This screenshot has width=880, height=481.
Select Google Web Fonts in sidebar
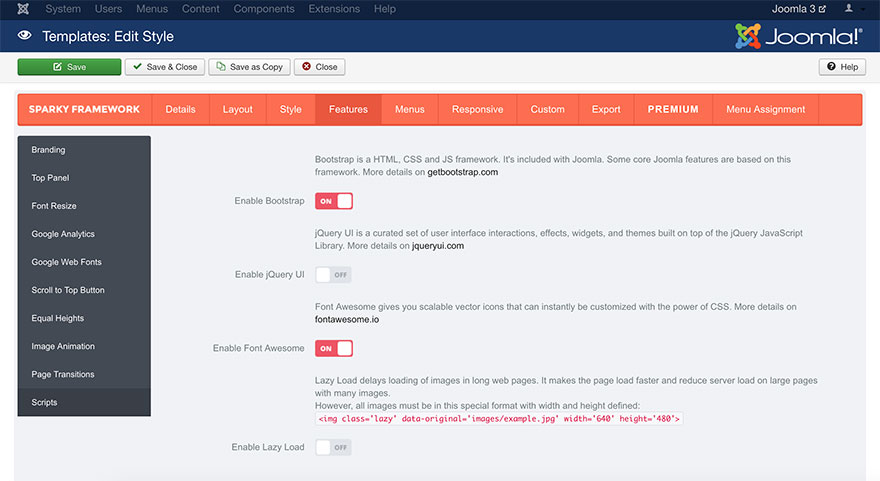pos(66,262)
